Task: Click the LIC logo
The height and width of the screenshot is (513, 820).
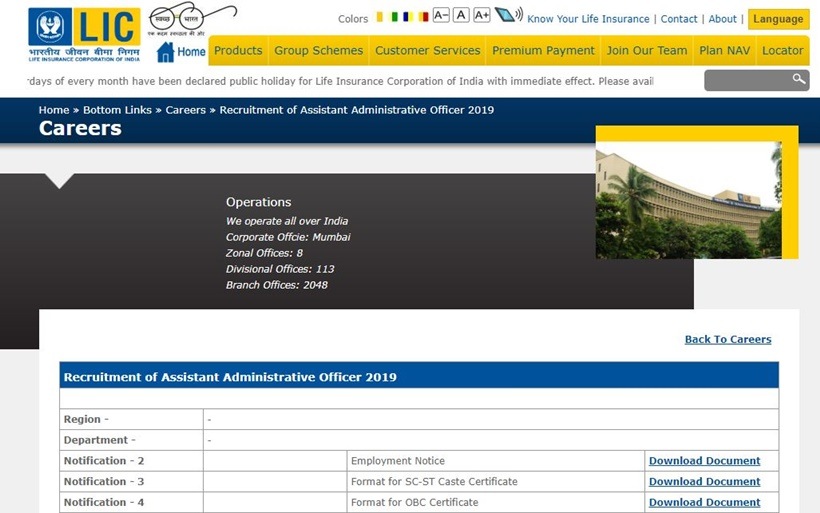Action: tap(84, 35)
